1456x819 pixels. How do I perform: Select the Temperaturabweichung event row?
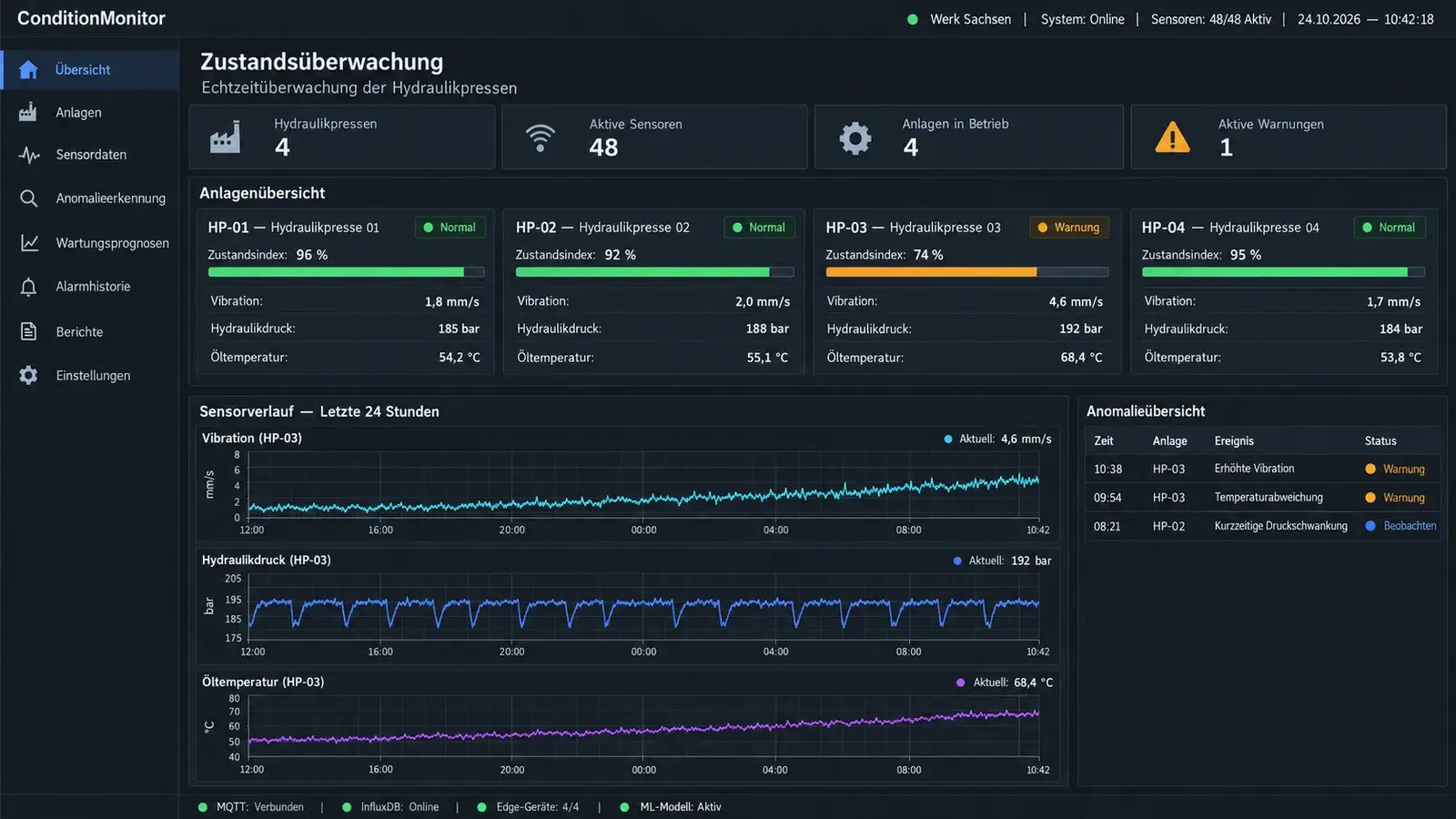1263,498
